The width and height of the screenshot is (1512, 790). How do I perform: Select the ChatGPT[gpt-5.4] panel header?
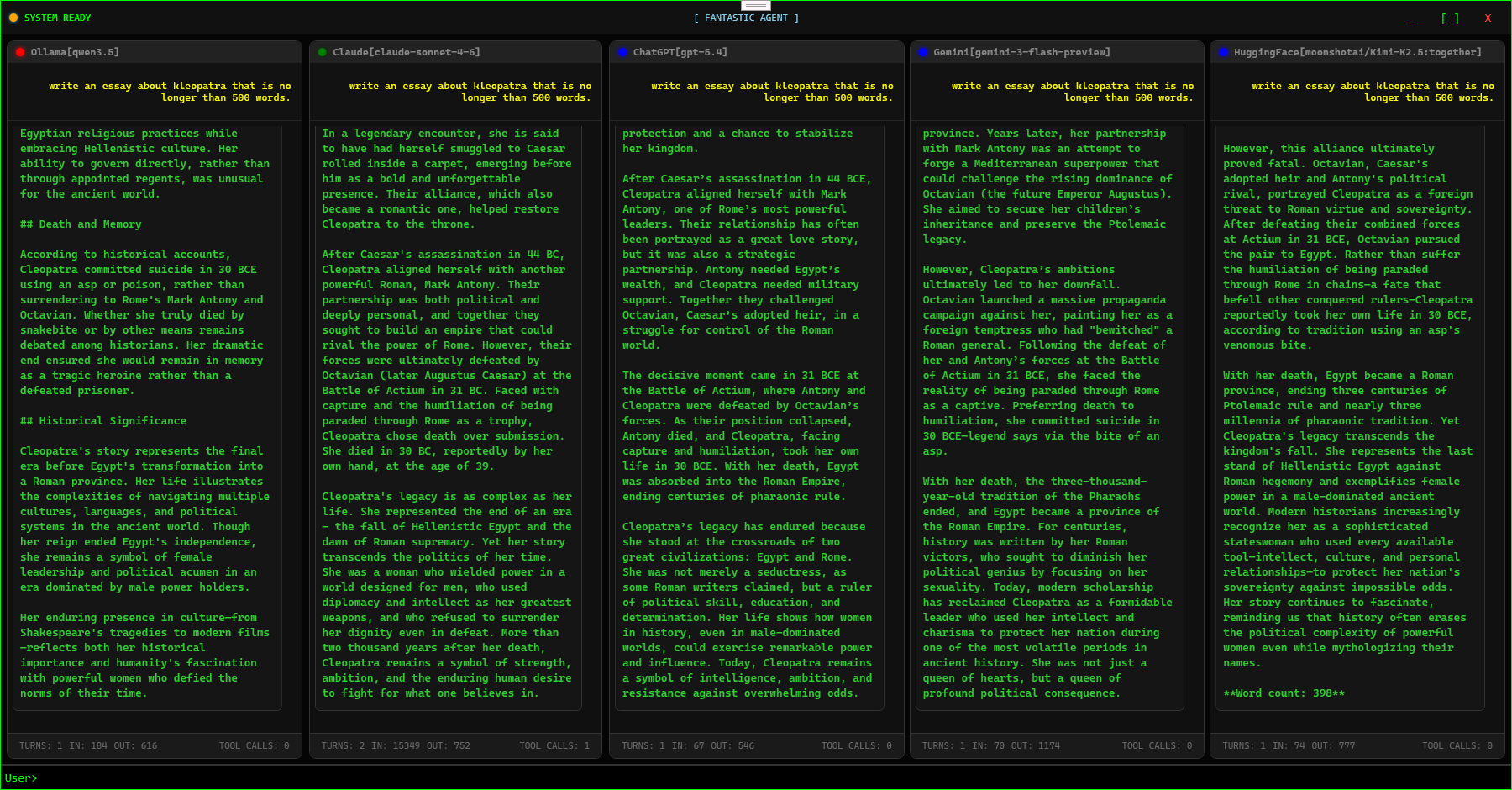(x=756, y=52)
